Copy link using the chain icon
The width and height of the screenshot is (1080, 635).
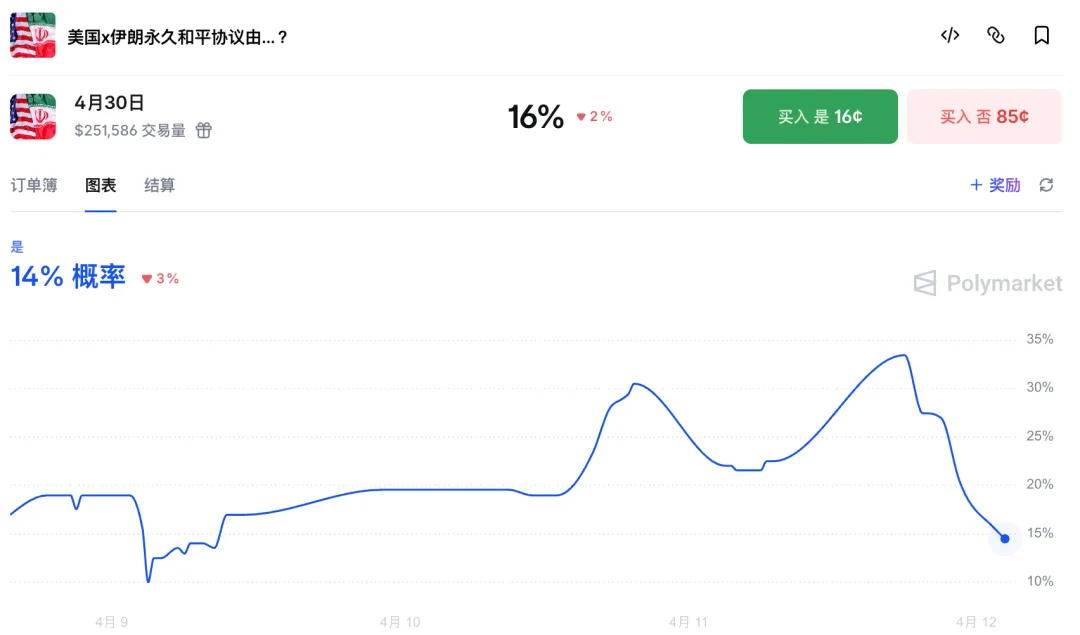pyautogui.click(x=995, y=36)
